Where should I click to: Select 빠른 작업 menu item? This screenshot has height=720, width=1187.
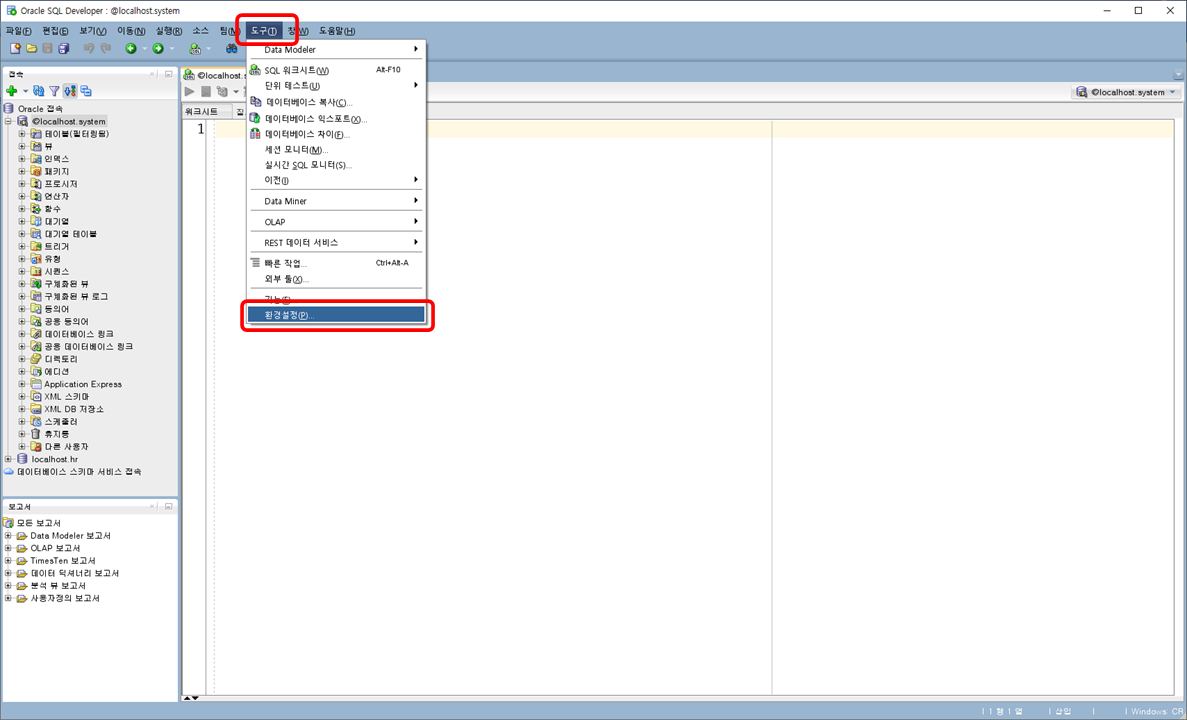pos(337,263)
